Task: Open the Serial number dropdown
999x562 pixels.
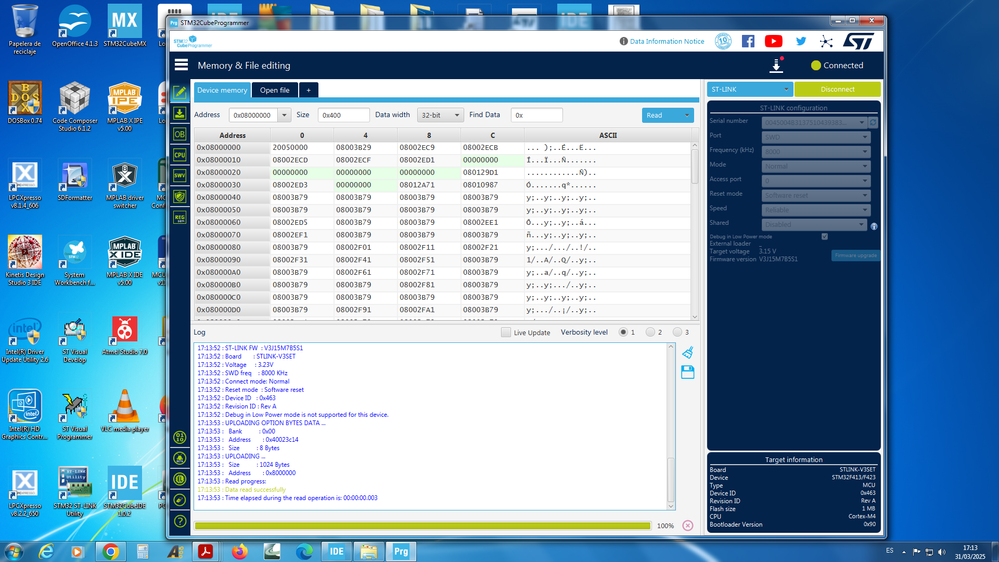Action: [x=815, y=122]
